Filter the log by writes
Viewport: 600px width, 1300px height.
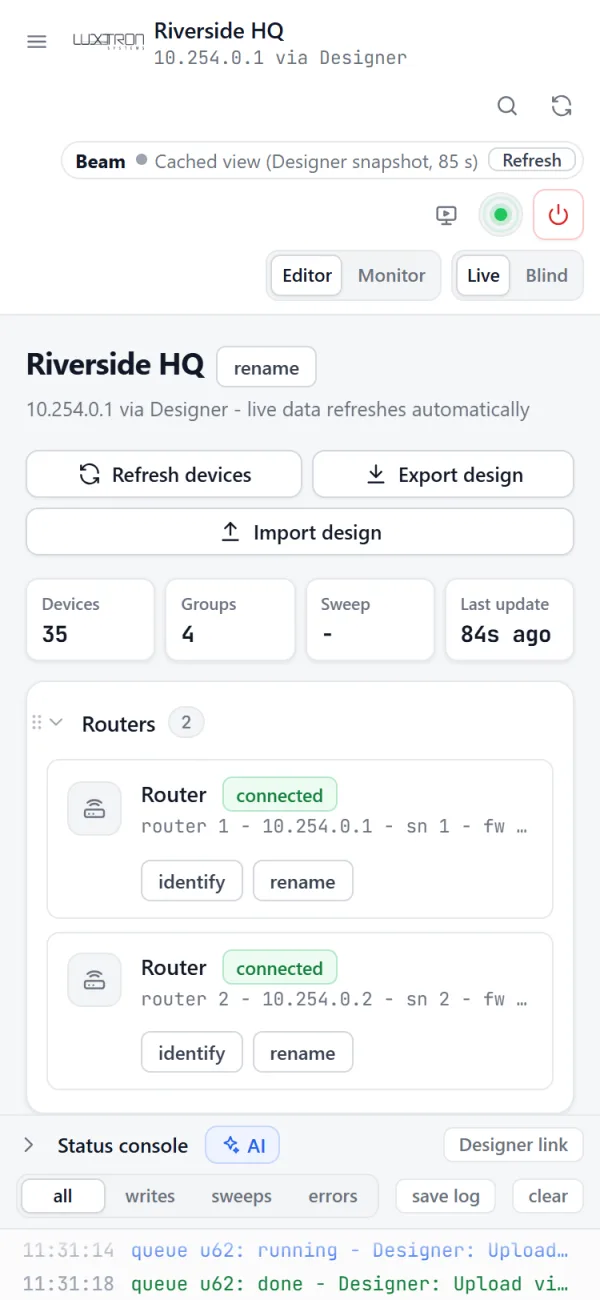pyautogui.click(x=150, y=1196)
